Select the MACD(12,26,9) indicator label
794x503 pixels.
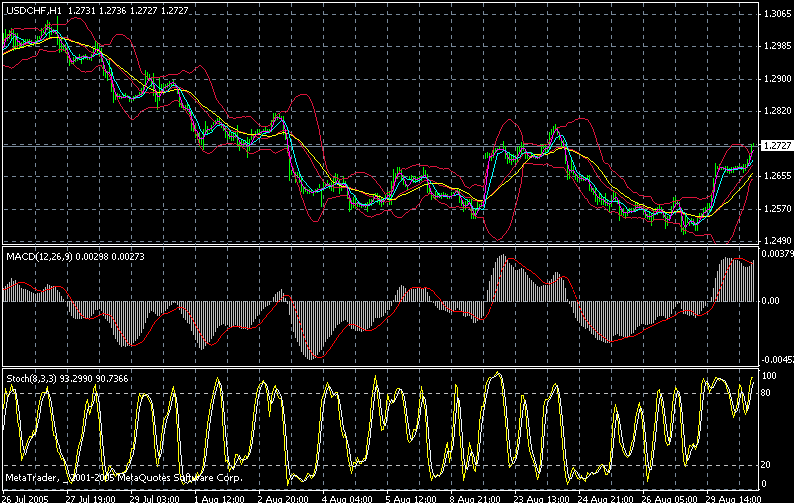(40, 257)
